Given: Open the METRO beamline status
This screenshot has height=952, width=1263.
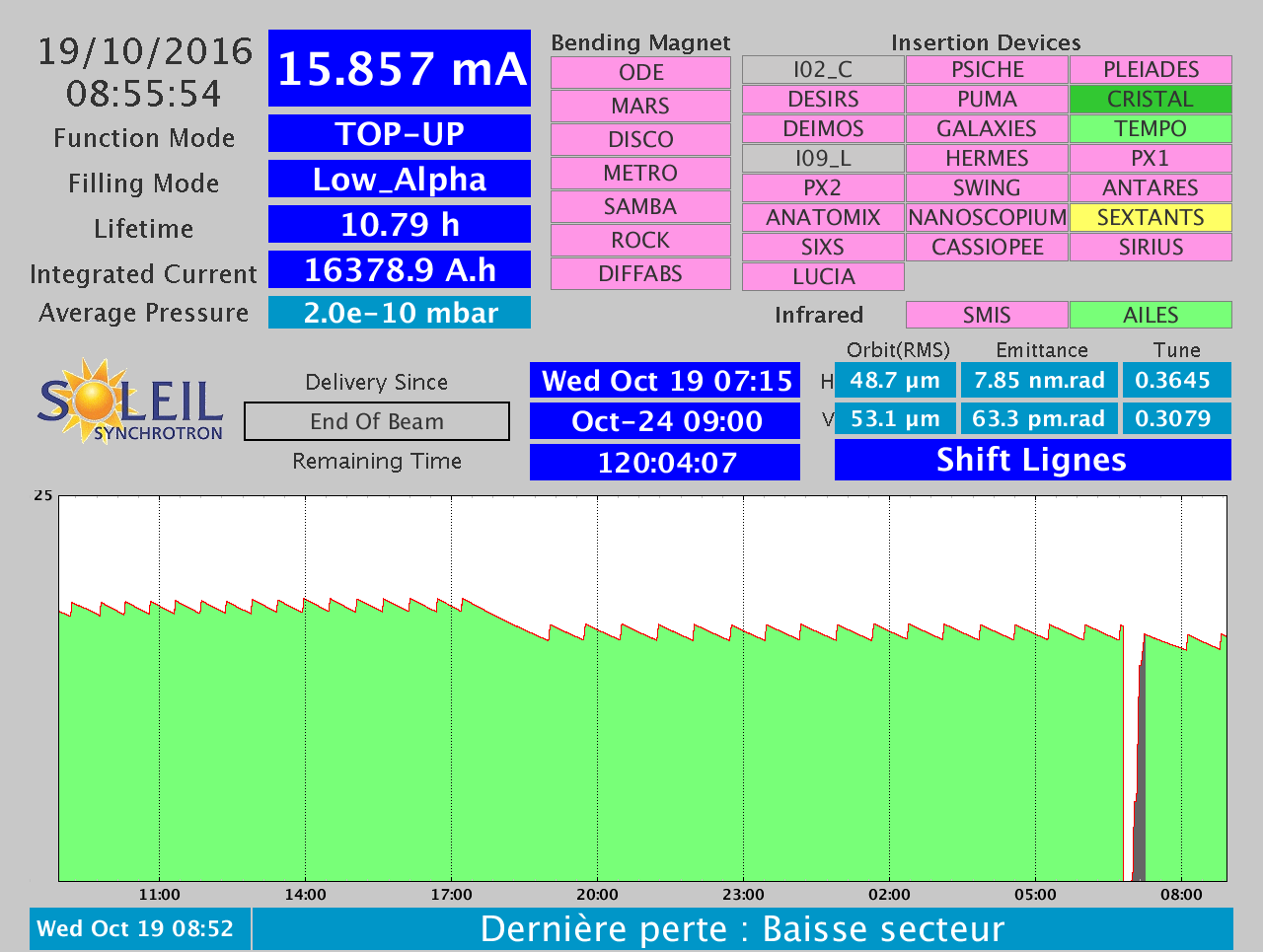Looking at the screenshot, I should pos(640,173).
